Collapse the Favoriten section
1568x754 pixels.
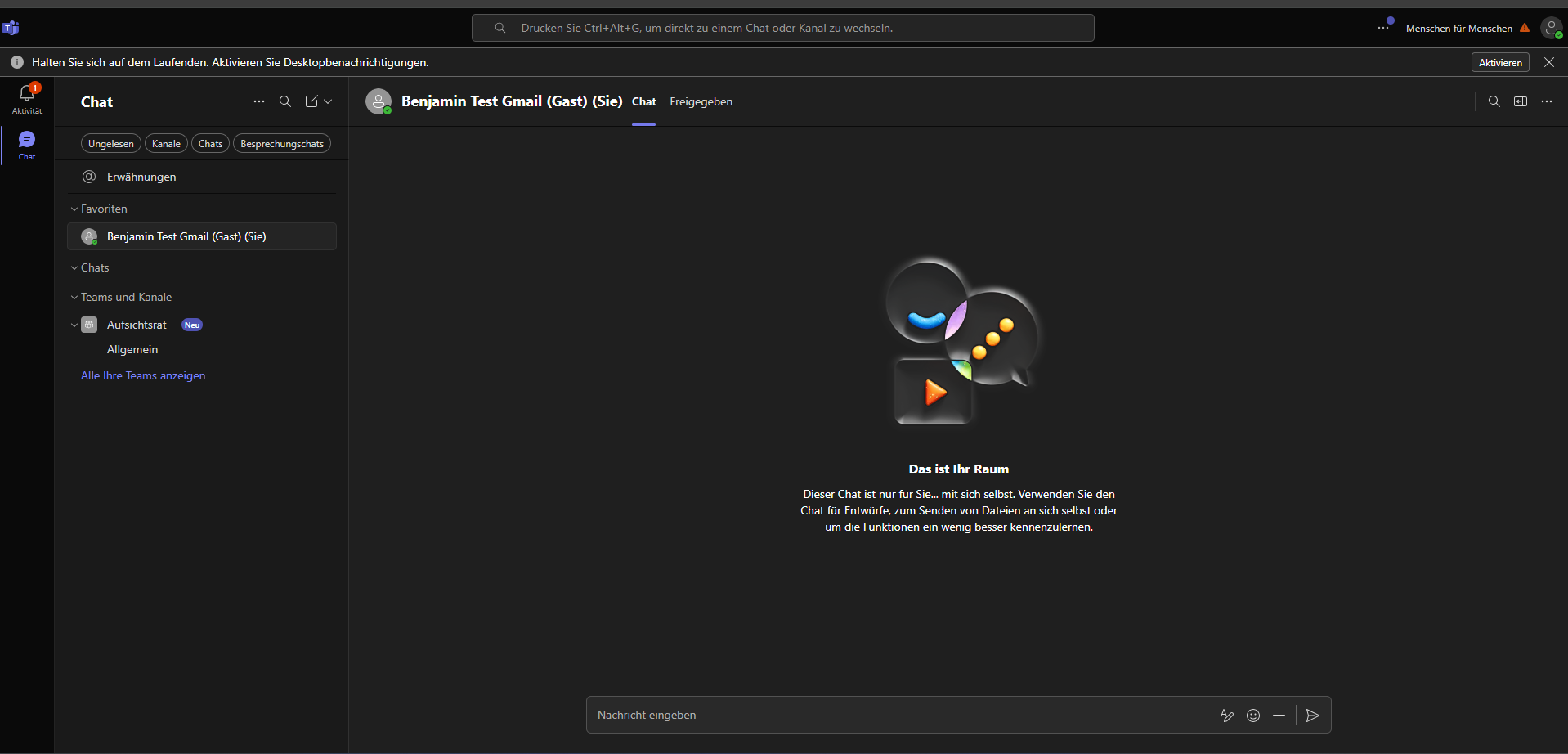pyautogui.click(x=74, y=209)
